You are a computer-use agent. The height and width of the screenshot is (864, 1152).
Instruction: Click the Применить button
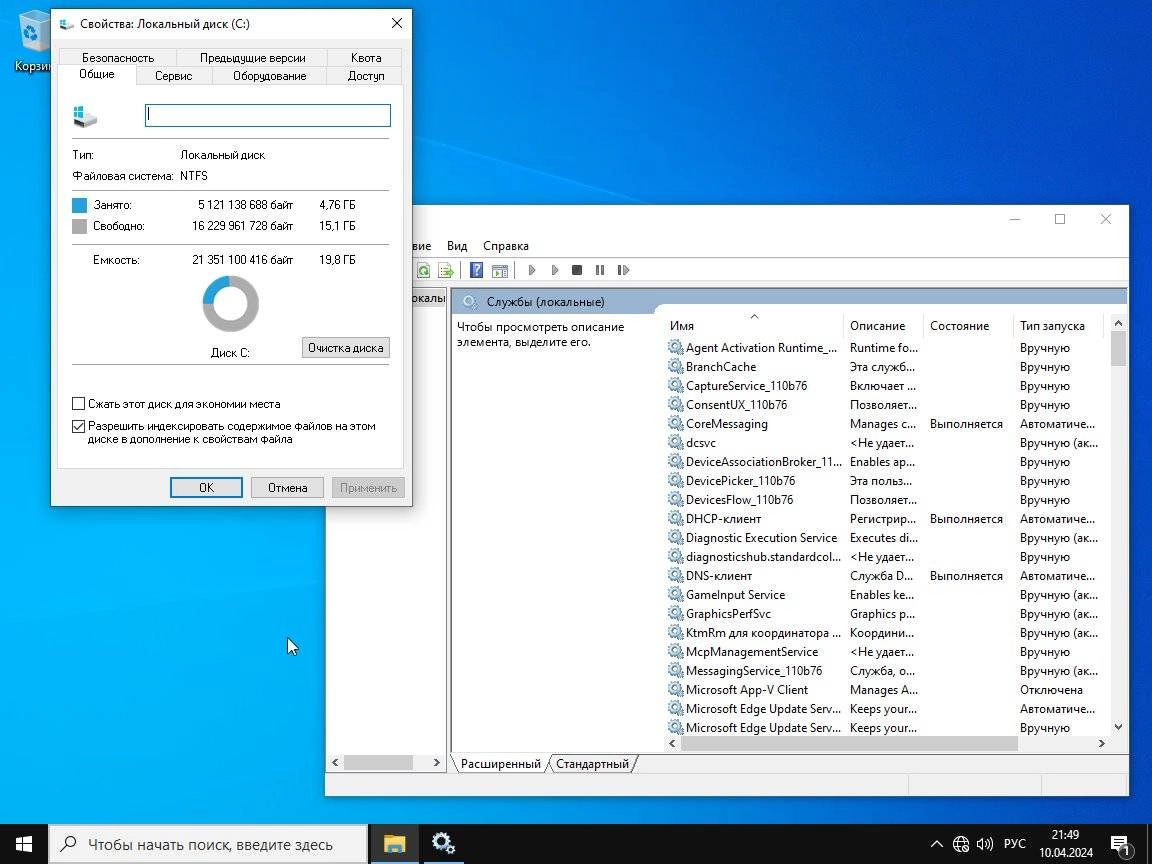point(368,488)
